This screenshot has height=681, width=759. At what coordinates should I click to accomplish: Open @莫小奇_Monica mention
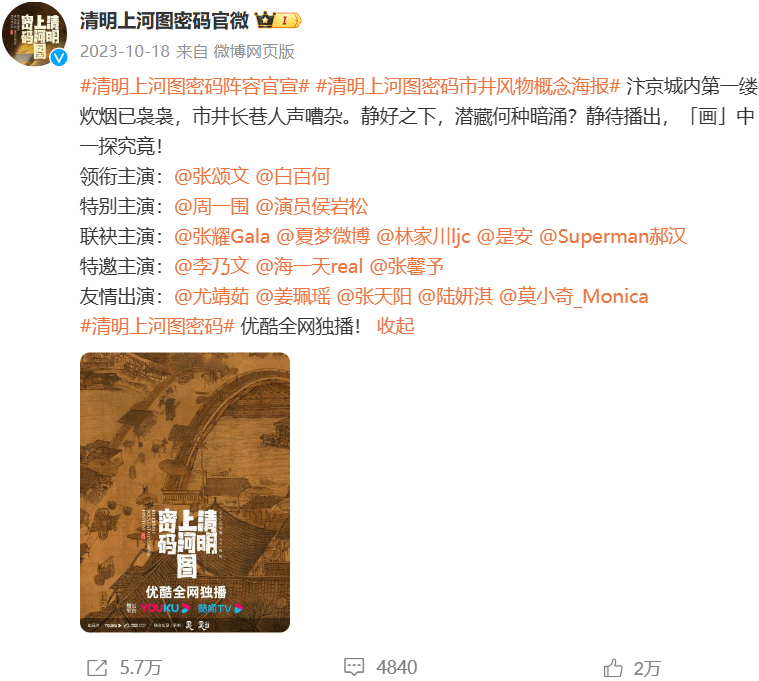pyautogui.click(x=573, y=297)
